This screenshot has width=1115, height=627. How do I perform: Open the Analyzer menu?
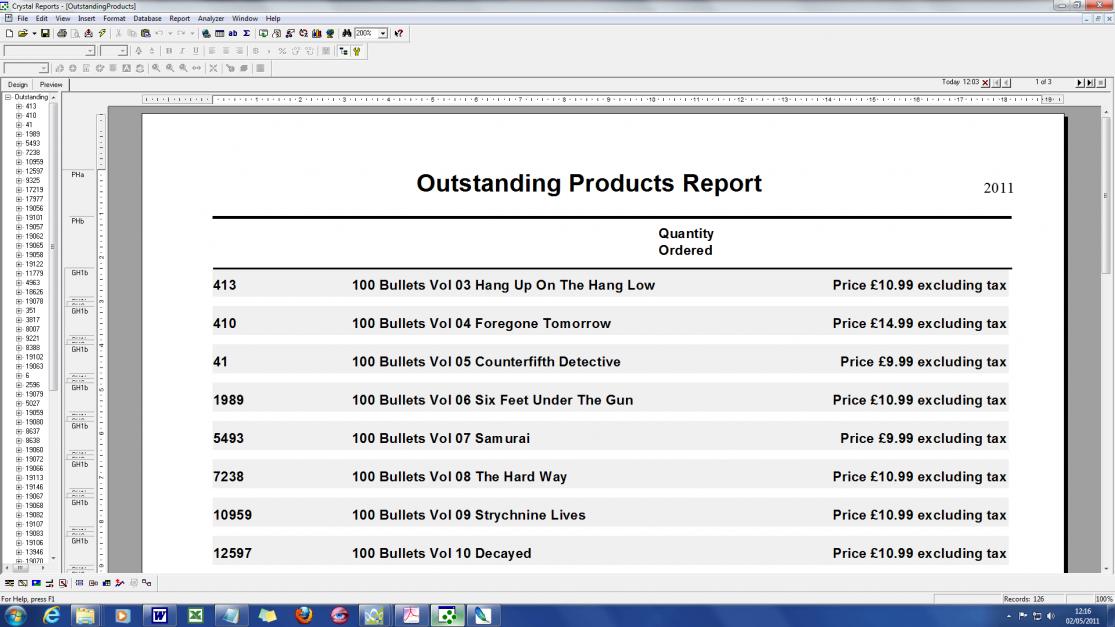211,18
